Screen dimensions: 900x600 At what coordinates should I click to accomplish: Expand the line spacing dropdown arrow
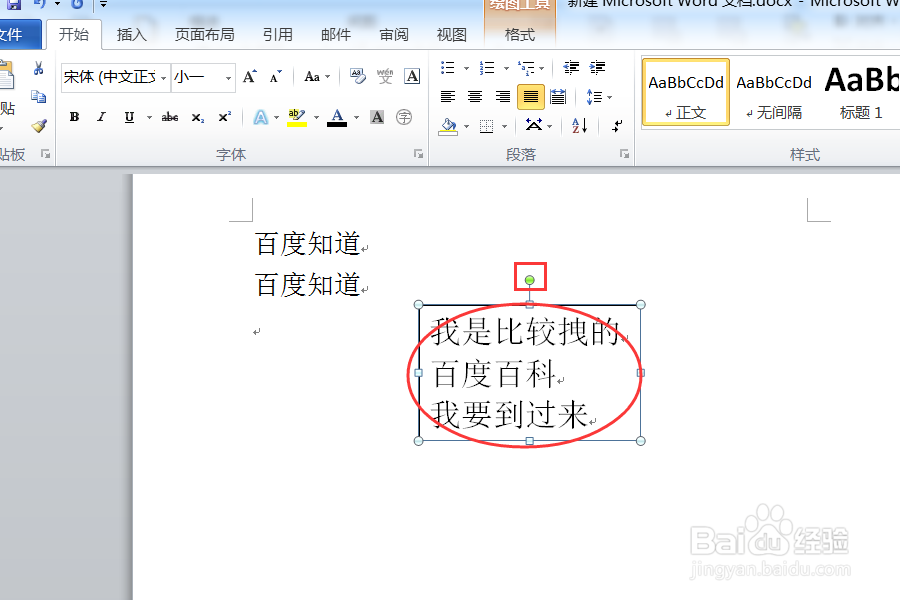pos(610,97)
